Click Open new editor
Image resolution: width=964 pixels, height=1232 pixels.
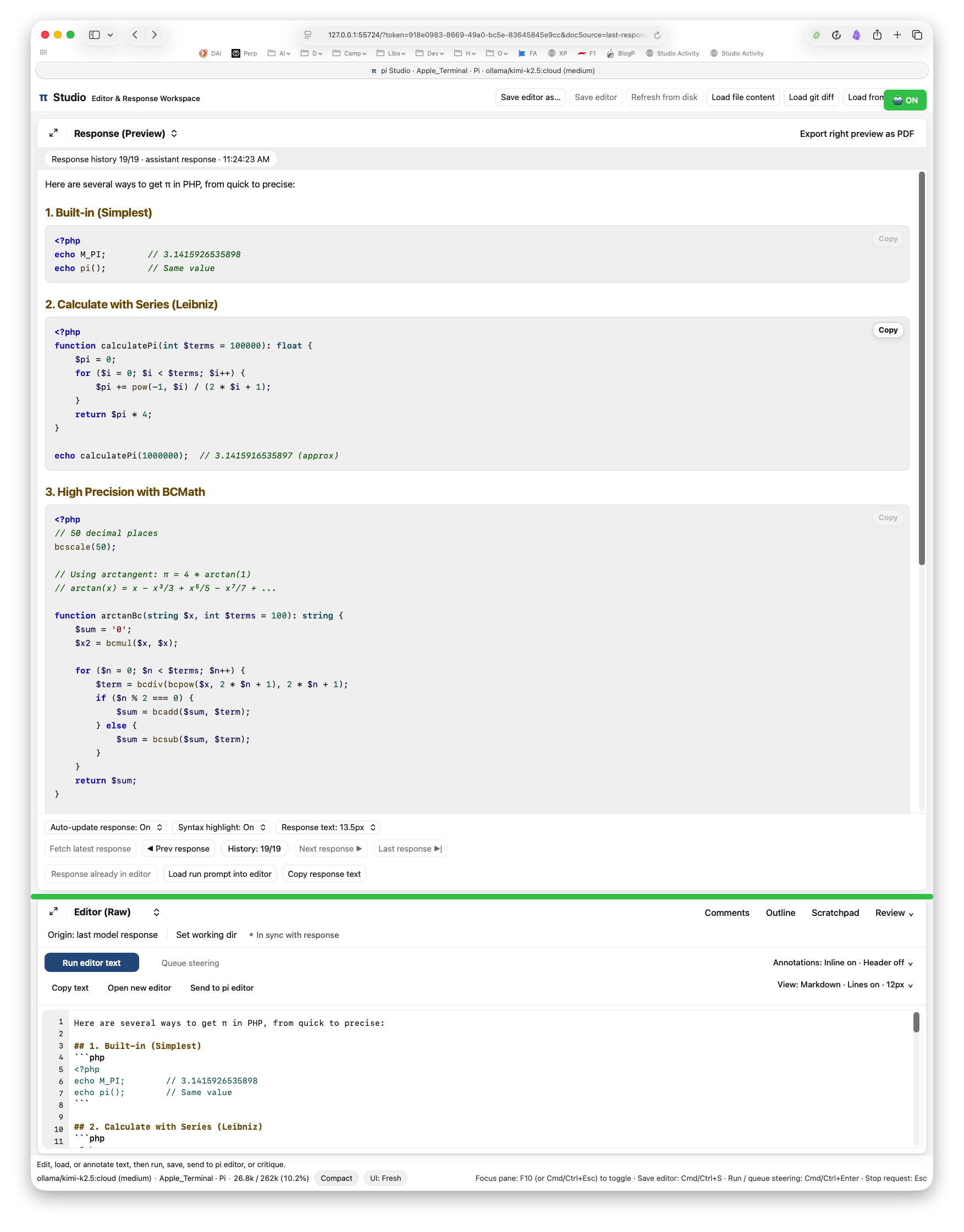pyautogui.click(x=140, y=988)
